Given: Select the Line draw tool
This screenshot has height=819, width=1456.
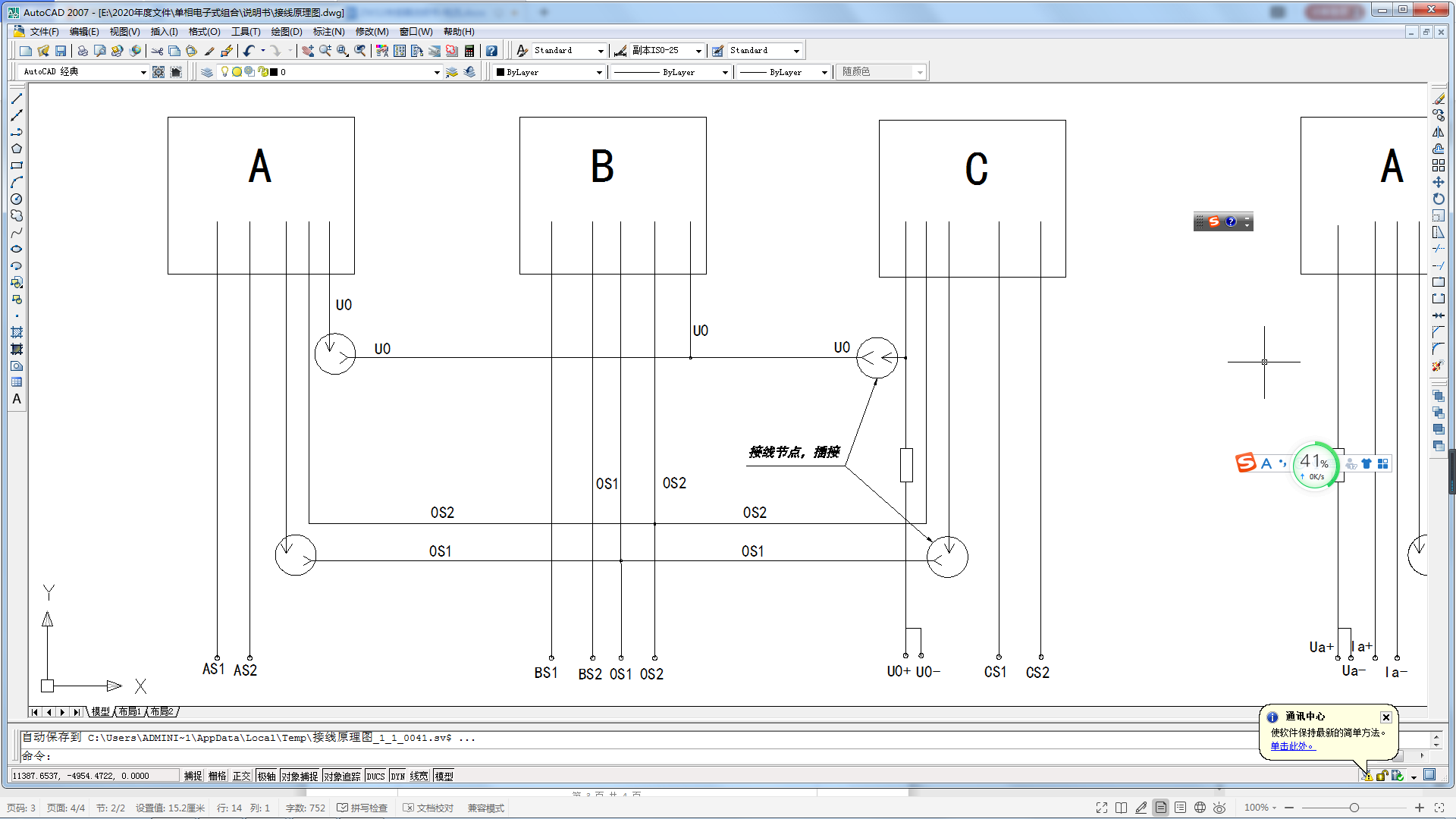Looking at the screenshot, I should pos(17,99).
